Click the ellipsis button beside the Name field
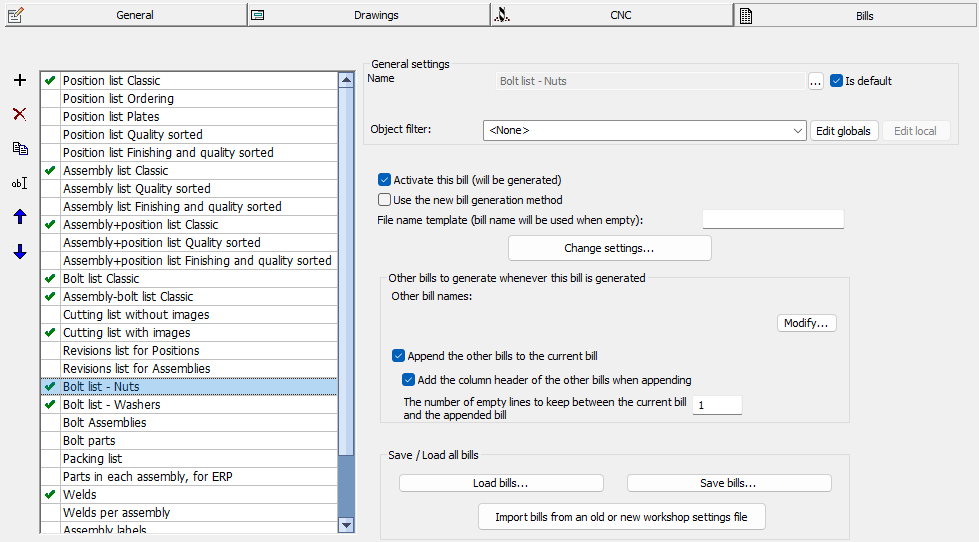Viewport: 979px width, 542px height. (x=815, y=81)
